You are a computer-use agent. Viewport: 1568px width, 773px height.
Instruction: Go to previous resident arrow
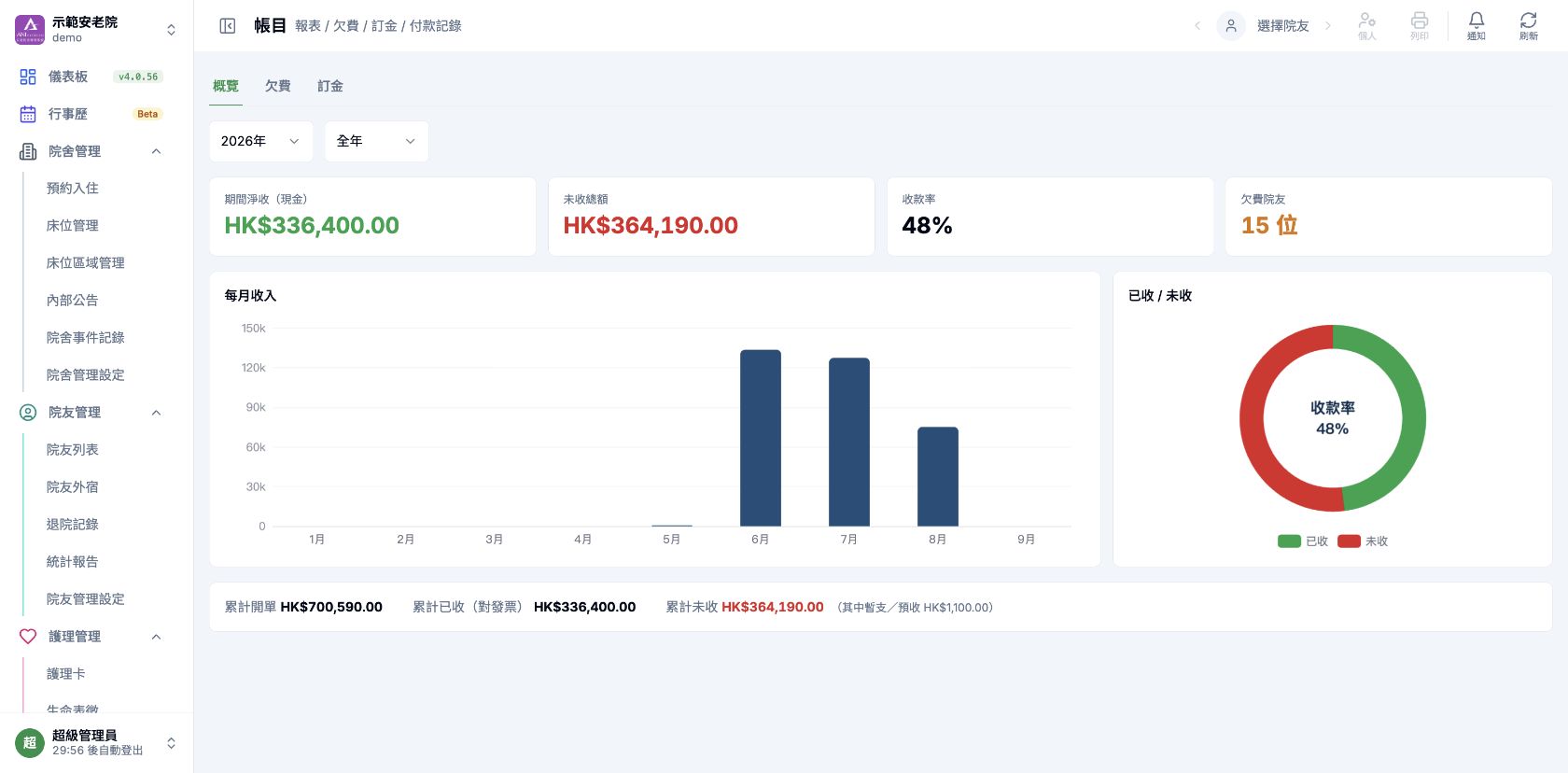[1197, 26]
